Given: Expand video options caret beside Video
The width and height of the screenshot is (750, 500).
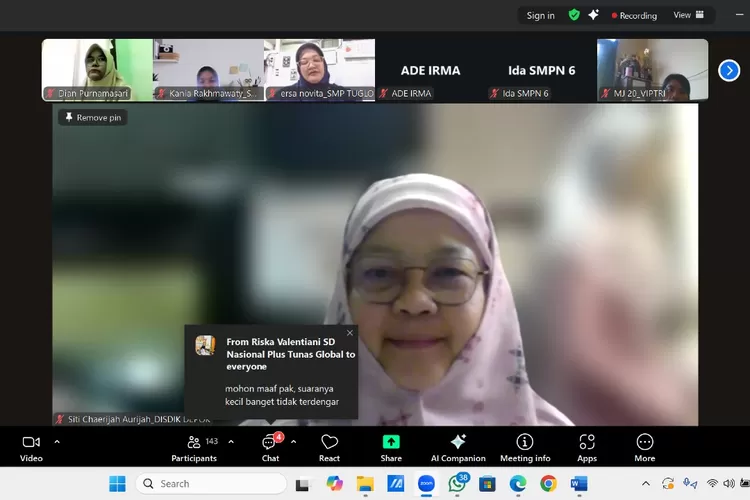Looking at the screenshot, I should tap(57, 442).
